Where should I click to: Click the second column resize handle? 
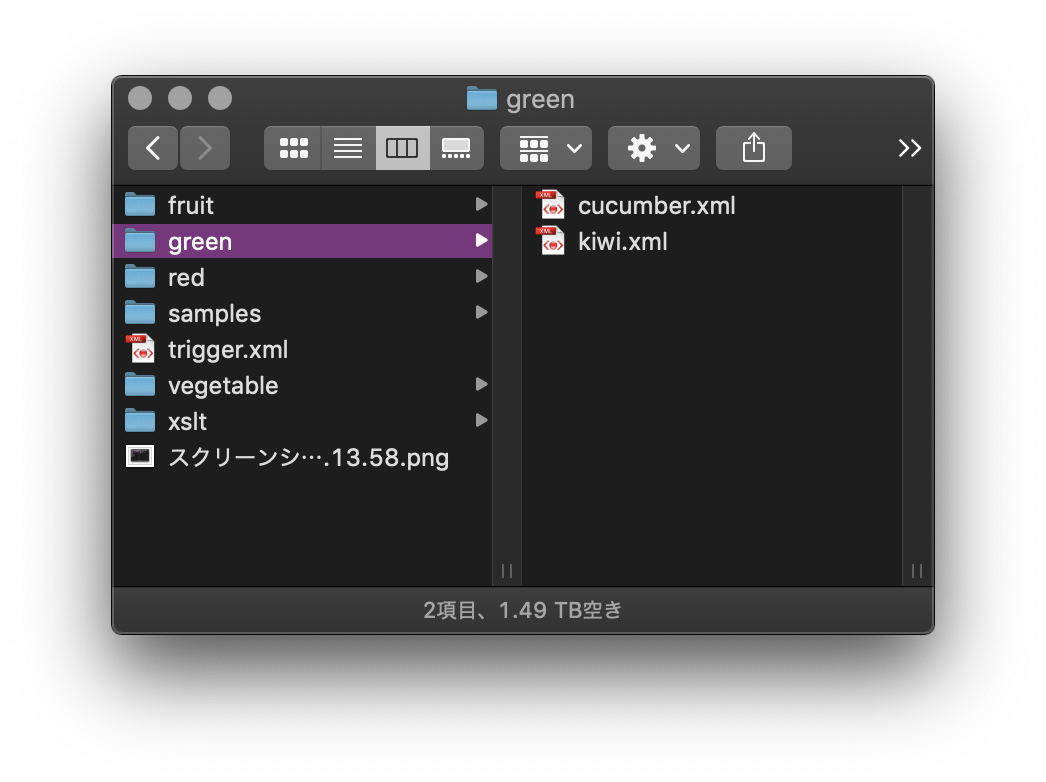point(917,571)
